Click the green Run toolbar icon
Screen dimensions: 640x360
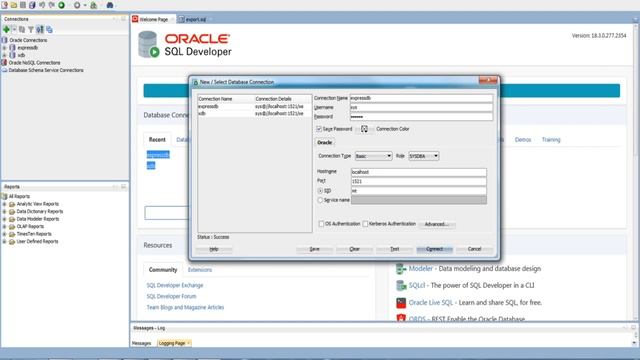62,5
